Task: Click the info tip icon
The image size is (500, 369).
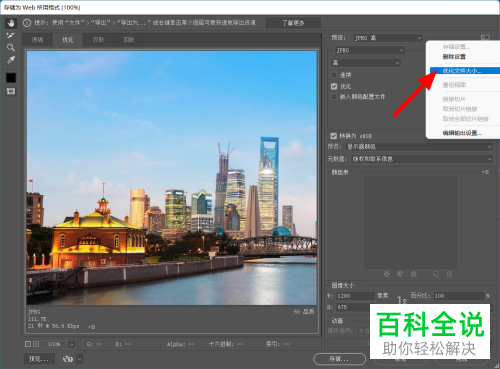Action: (27, 23)
